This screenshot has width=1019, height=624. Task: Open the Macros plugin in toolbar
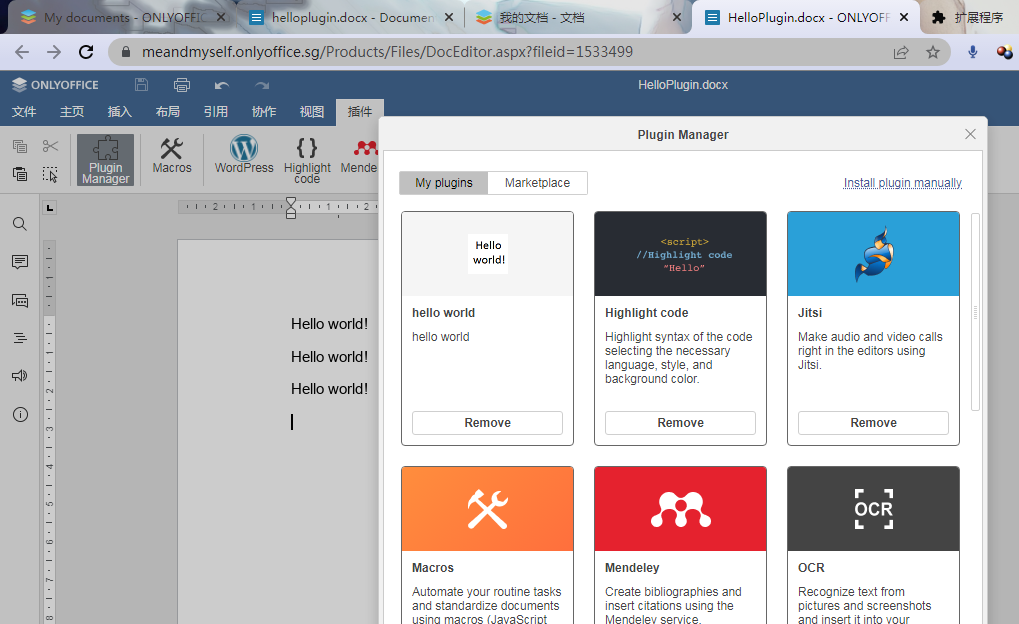pos(172,156)
